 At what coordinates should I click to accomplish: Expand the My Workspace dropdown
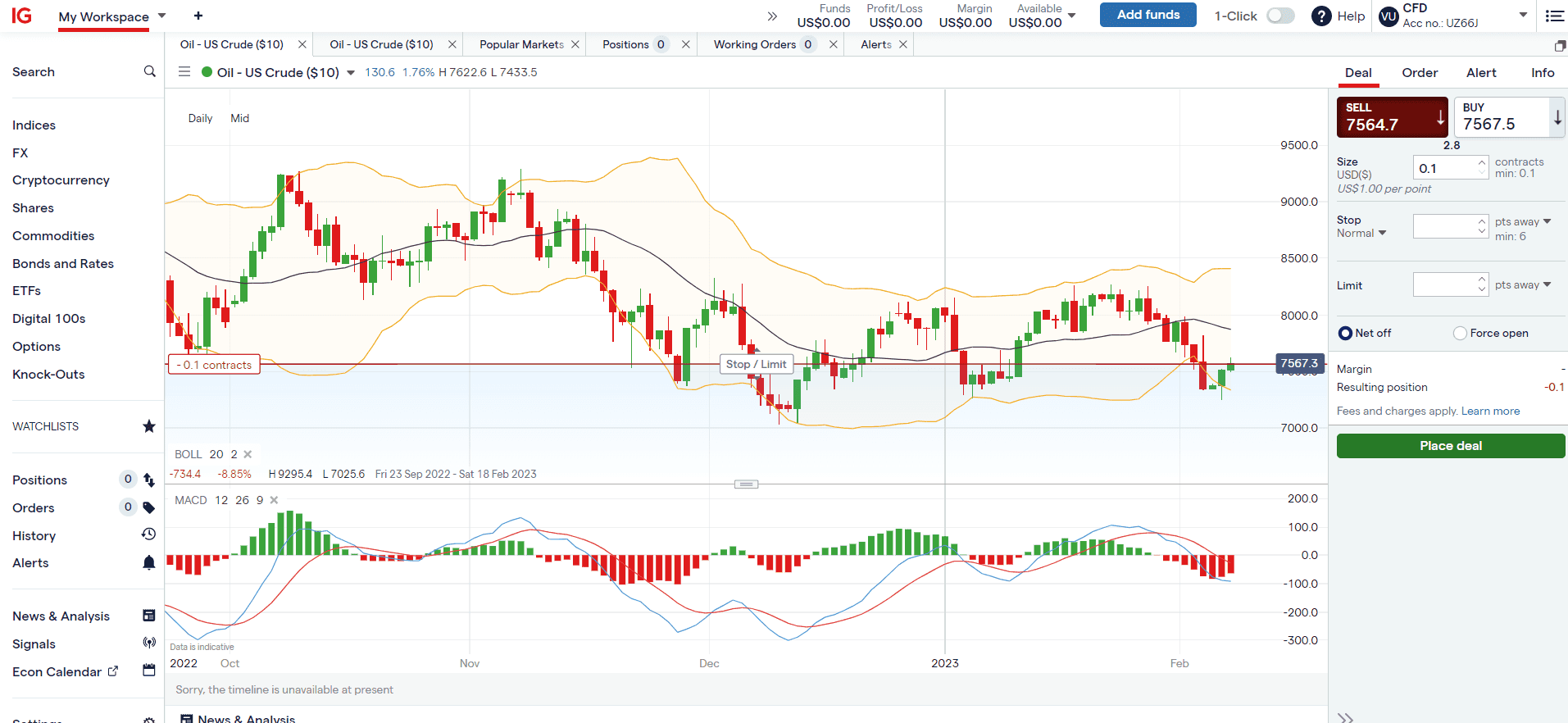pos(161,16)
